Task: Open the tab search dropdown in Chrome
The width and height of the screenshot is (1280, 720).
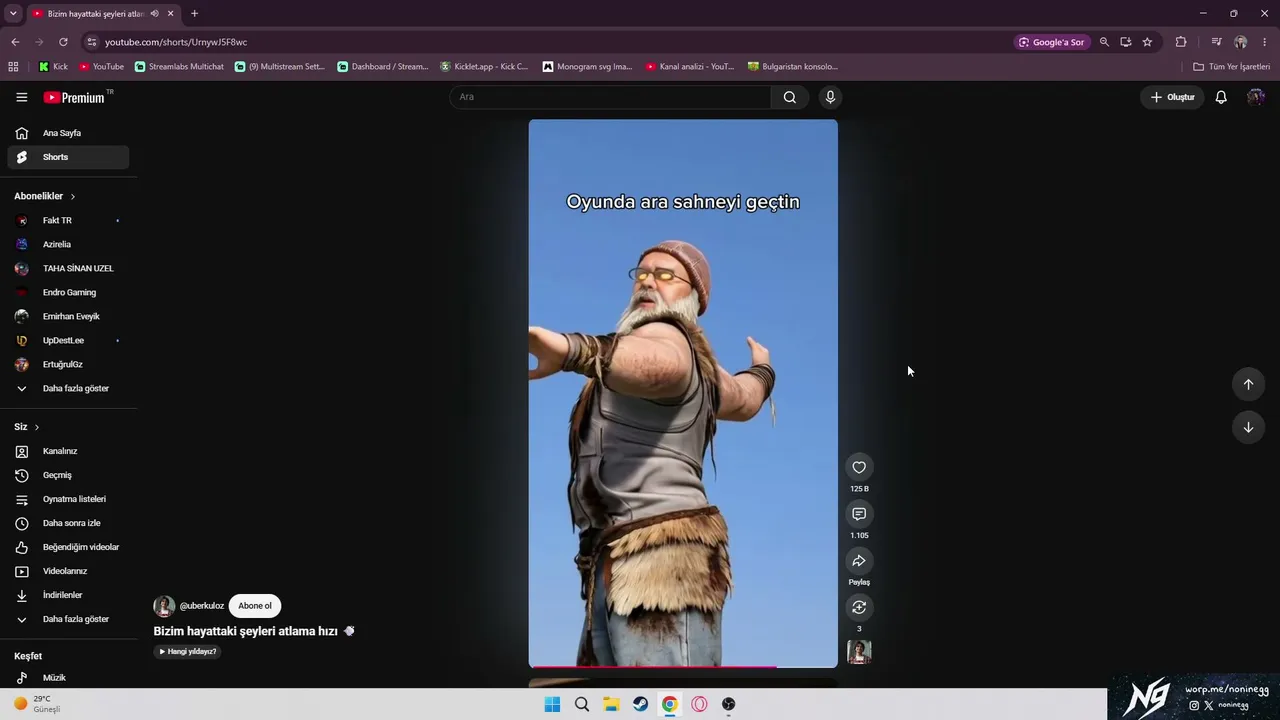Action: tap(13, 14)
